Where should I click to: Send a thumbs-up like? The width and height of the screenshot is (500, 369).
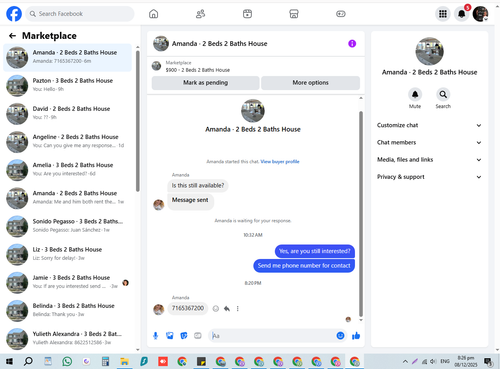click(356, 336)
